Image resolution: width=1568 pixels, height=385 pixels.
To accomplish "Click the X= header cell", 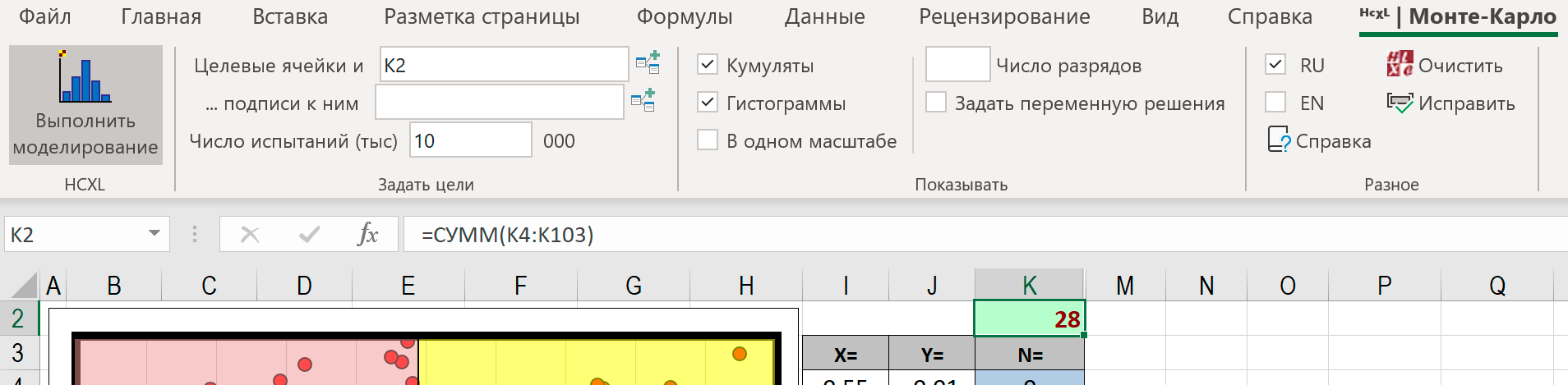I will [x=846, y=354].
